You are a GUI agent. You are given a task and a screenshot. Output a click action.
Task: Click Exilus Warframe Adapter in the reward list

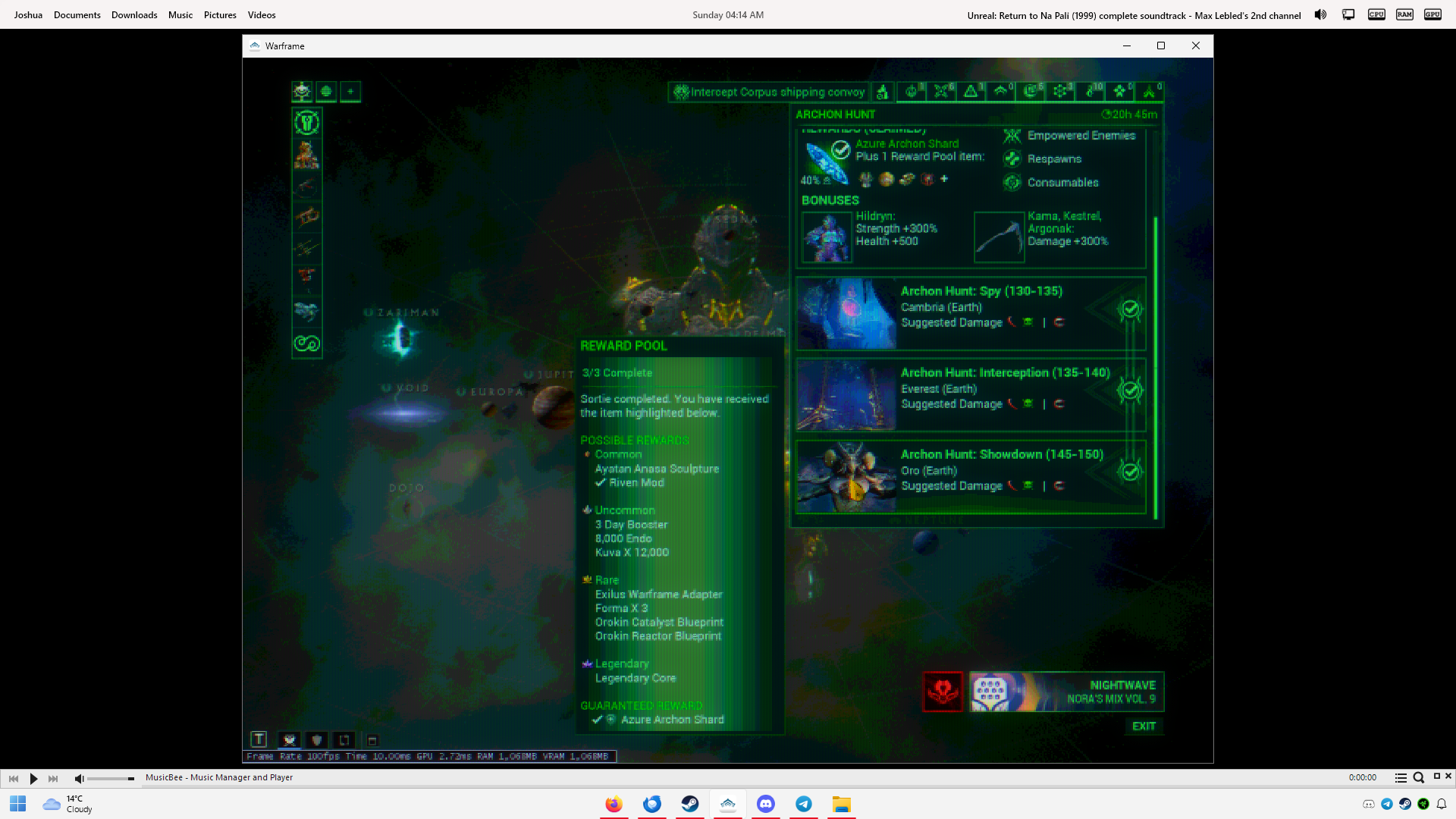tap(659, 595)
